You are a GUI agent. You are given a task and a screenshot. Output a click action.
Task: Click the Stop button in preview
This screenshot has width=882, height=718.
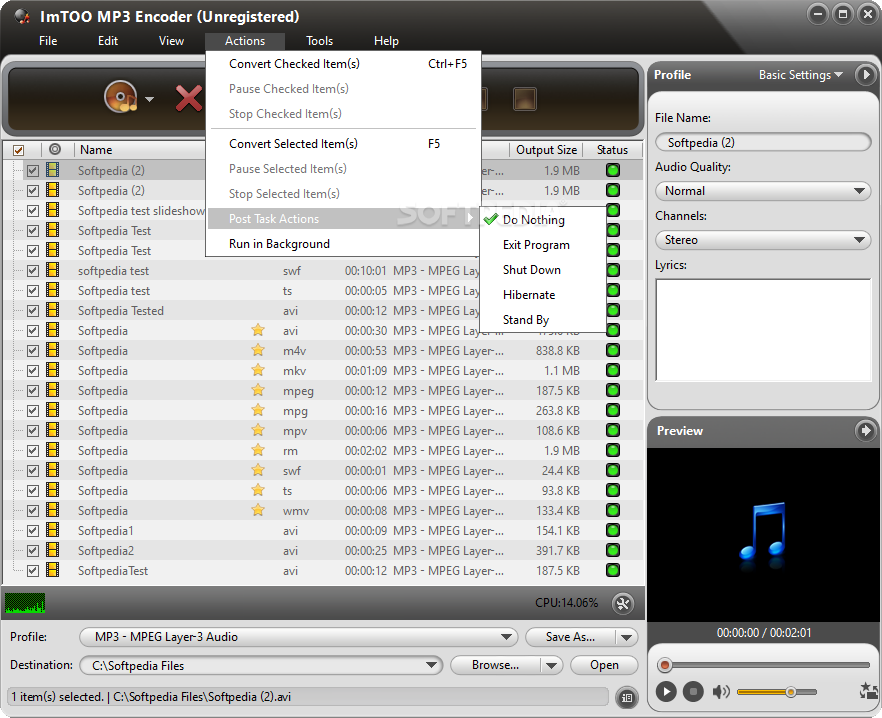tap(693, 691)
